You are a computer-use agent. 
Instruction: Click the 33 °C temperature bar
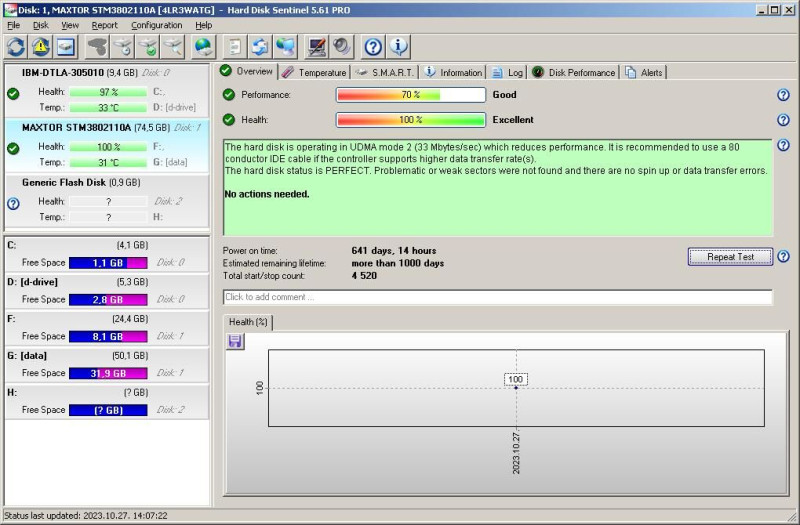click(108, 108)
